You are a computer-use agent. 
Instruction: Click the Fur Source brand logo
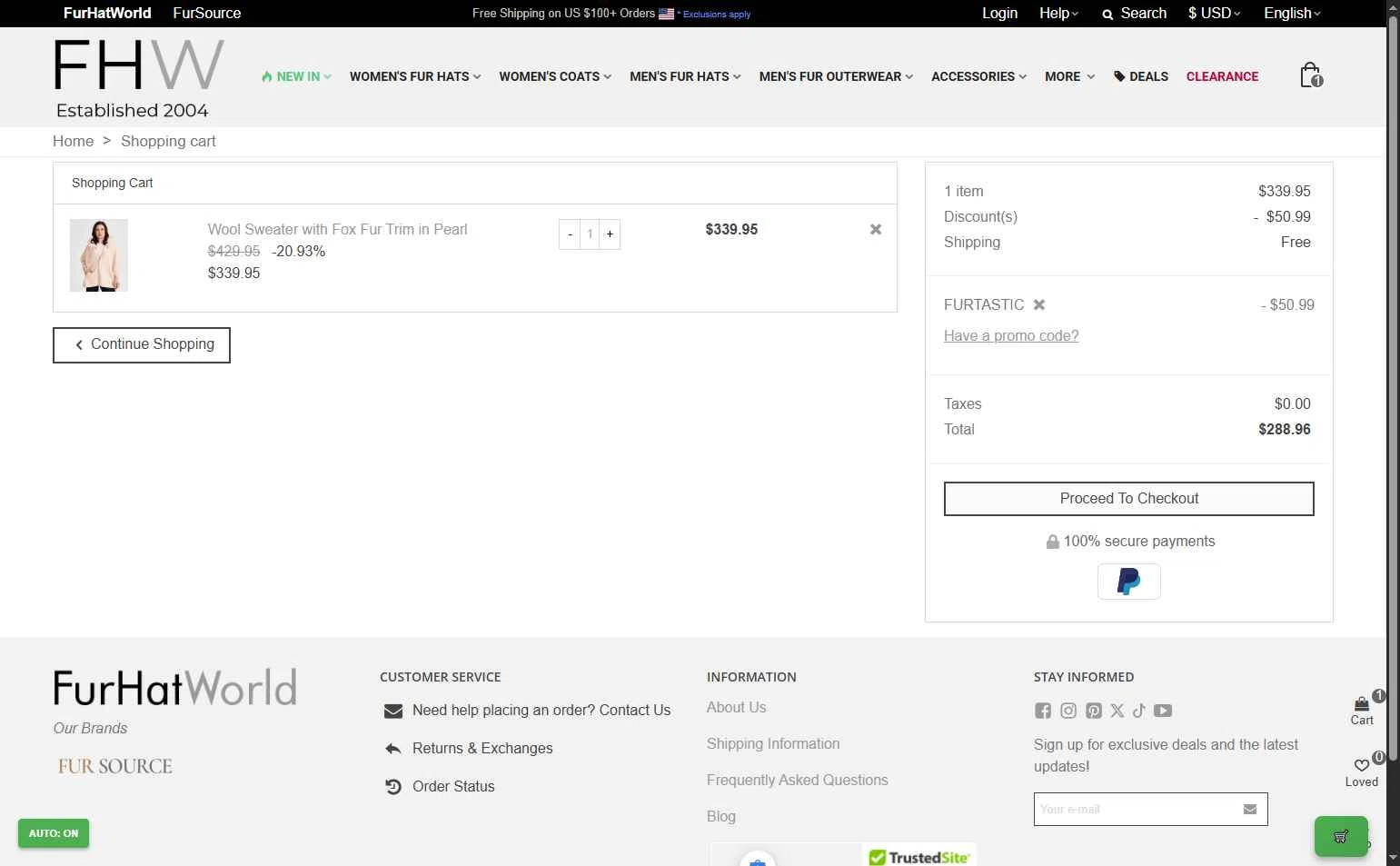115,766
